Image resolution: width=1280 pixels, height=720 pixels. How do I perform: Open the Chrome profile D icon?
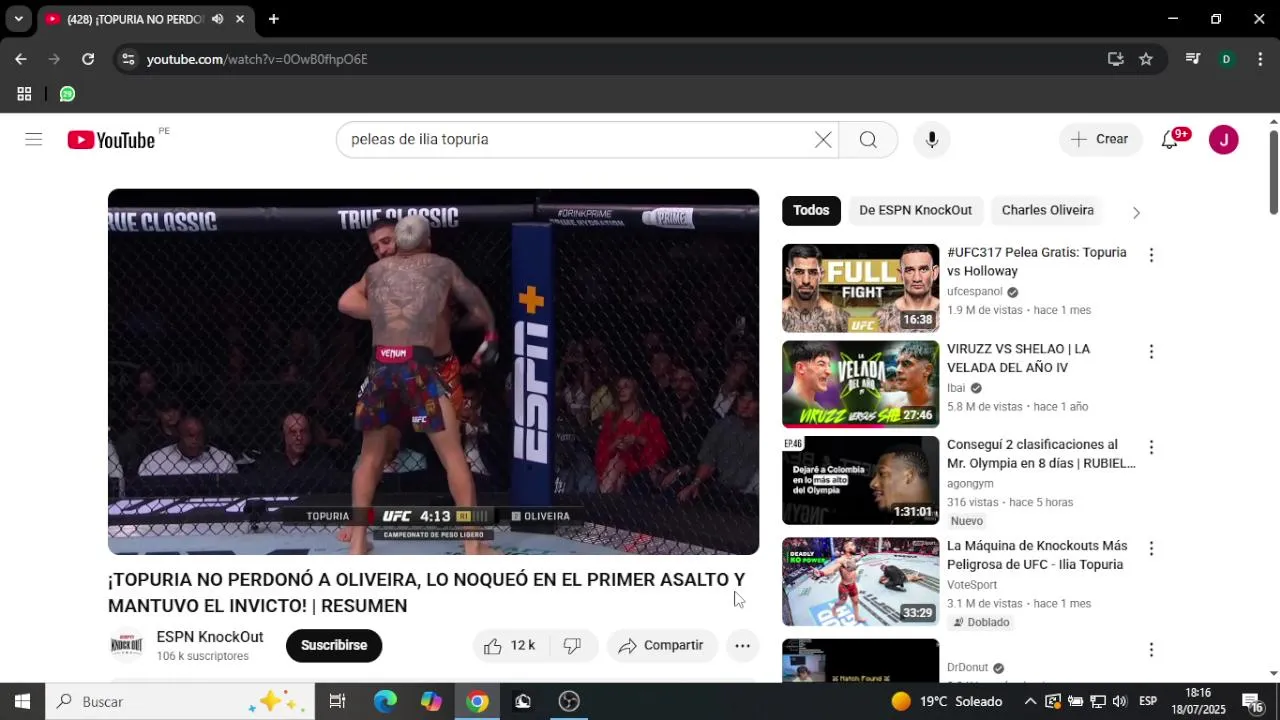click(1226, 59)
